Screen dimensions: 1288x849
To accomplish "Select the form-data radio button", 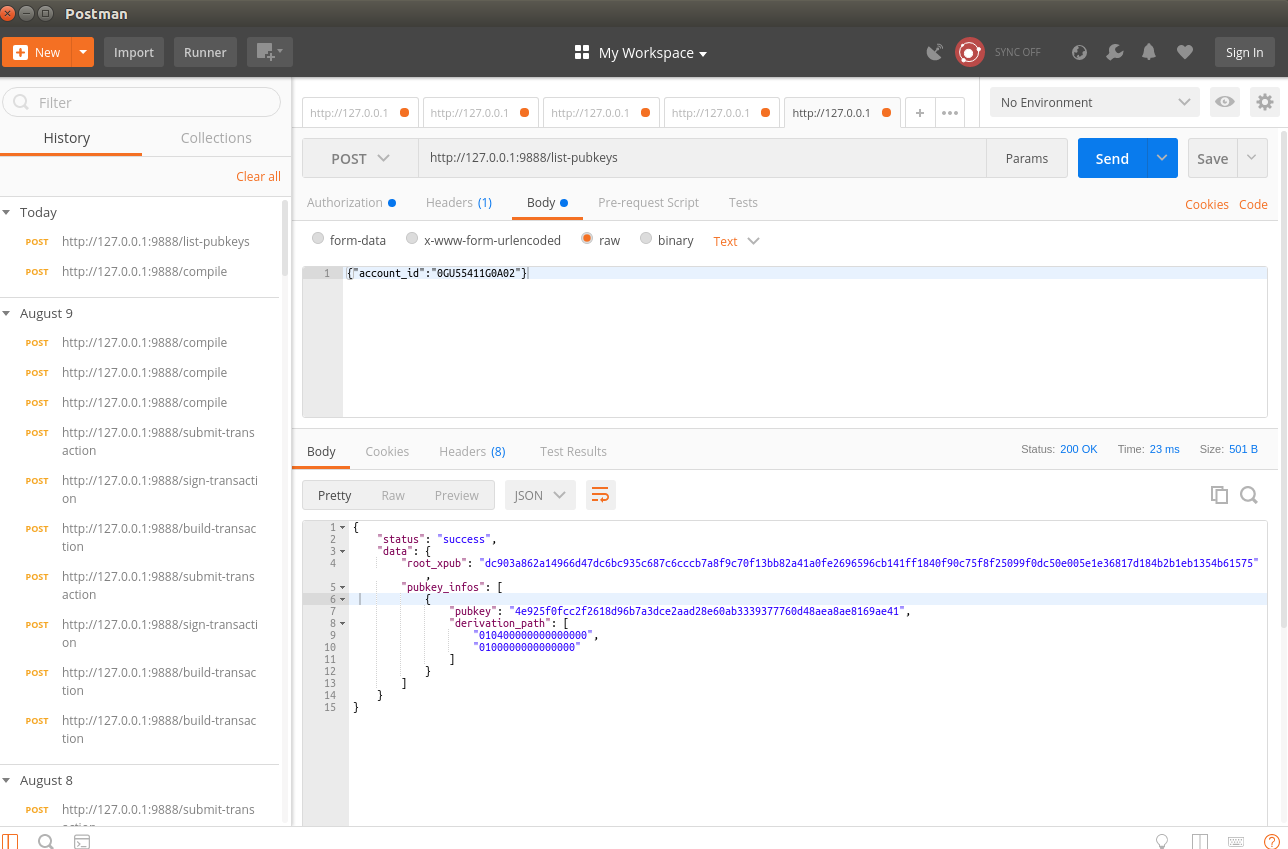I will (318, 239).
